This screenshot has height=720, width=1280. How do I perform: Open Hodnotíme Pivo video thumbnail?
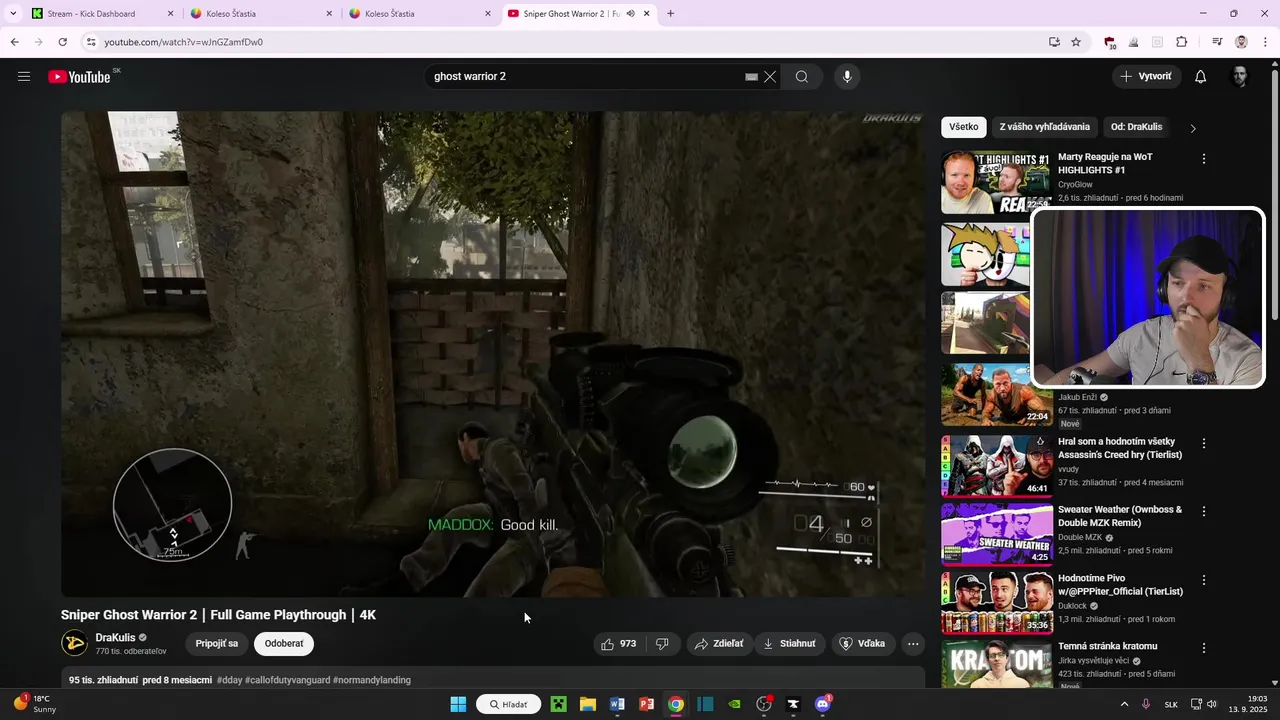pos(997,602)
